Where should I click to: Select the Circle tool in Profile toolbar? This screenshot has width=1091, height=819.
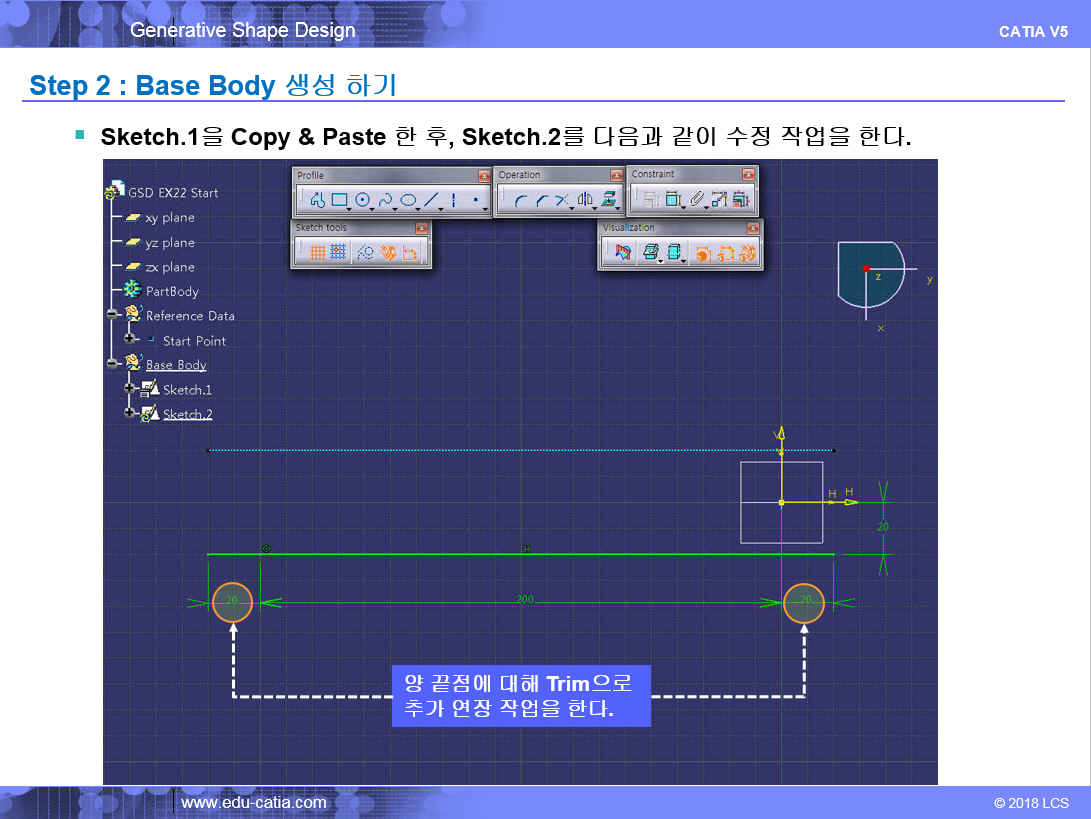[x=362, y=201]
